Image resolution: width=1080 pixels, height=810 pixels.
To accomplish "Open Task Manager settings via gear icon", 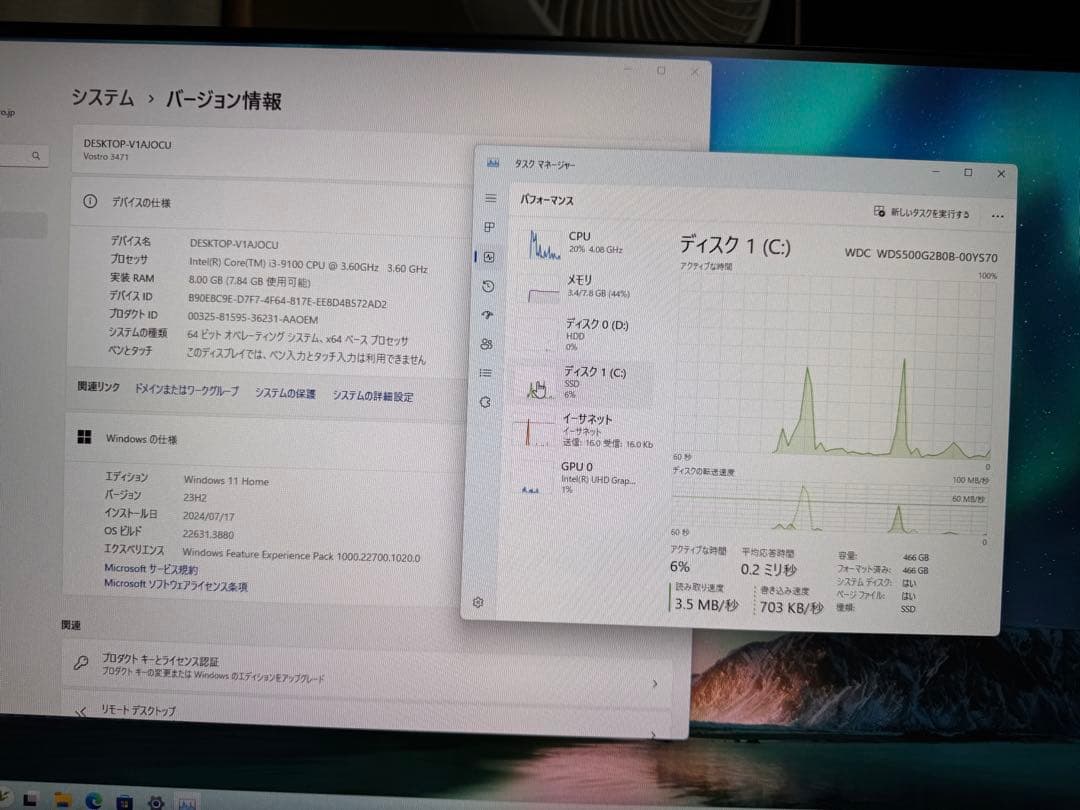I will point(479,602).
